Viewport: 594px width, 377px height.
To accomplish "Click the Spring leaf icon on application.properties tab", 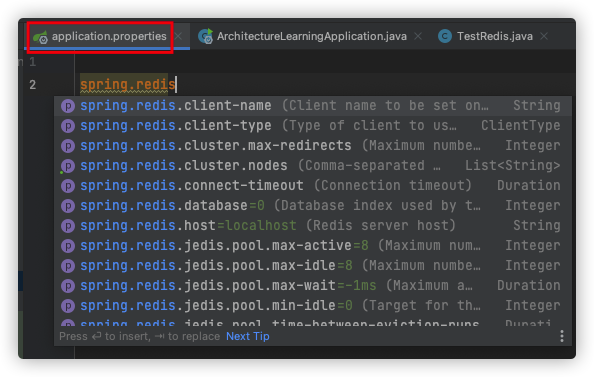I will point(40,37).
